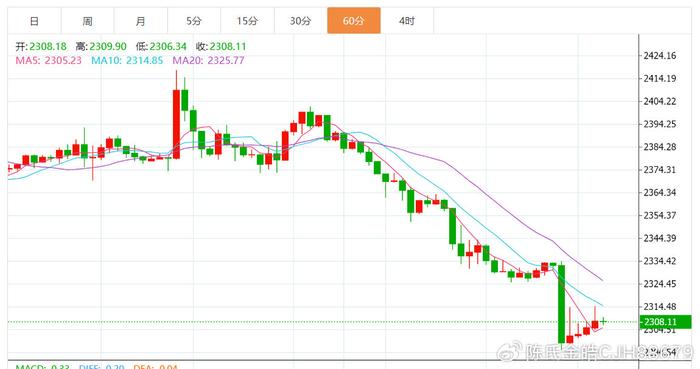Click the 开:2308.18 open price value
Image resolution: width=700 pixels, height=369 pixels.
(41, 46)
